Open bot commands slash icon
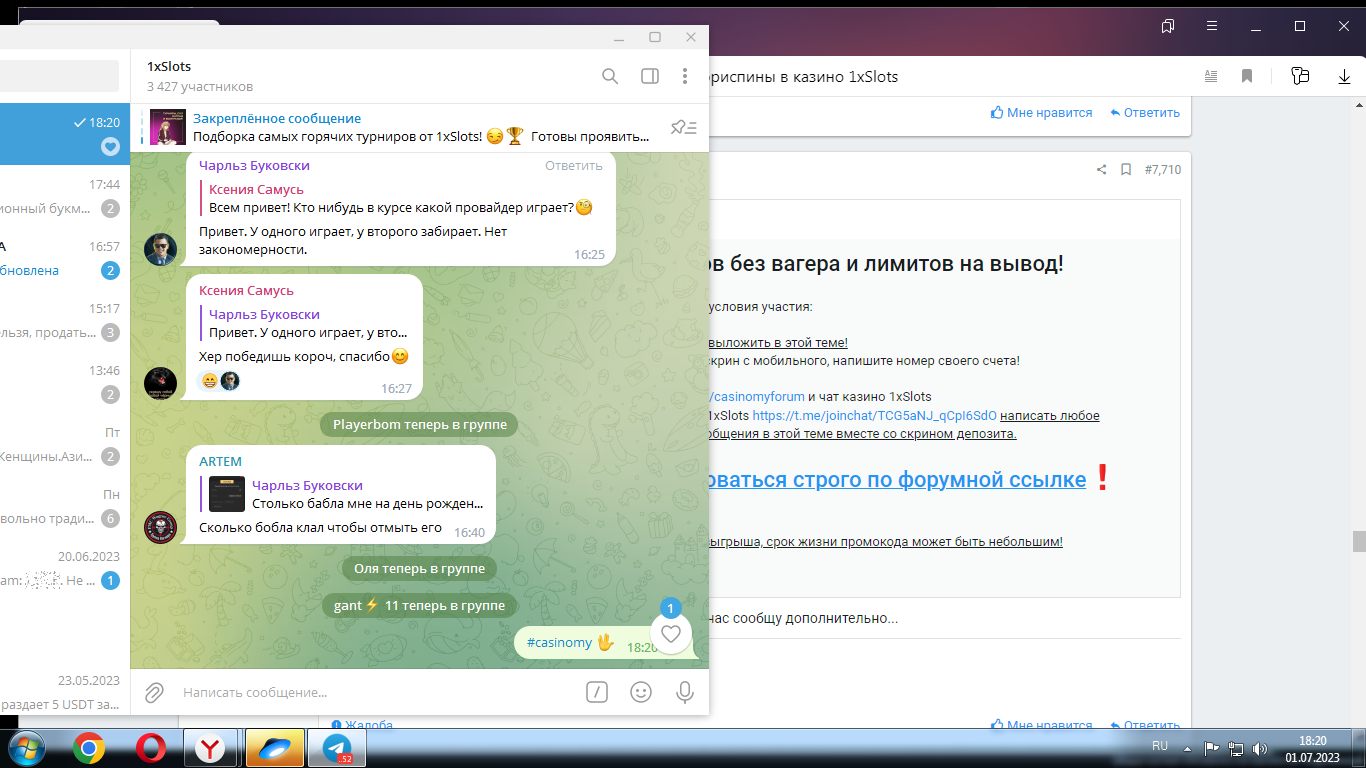Viewport: 1366px width, 768px height. tap(597, 692)
